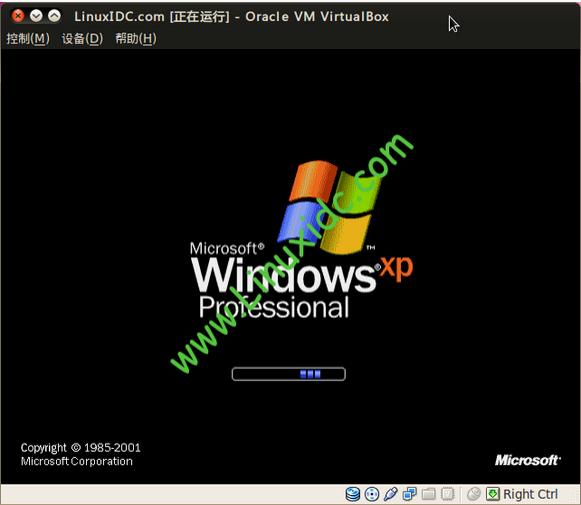Click the optical CD/DVD drive status icon
This screenshot has height=505, width=581.
(x=372, y=494)
